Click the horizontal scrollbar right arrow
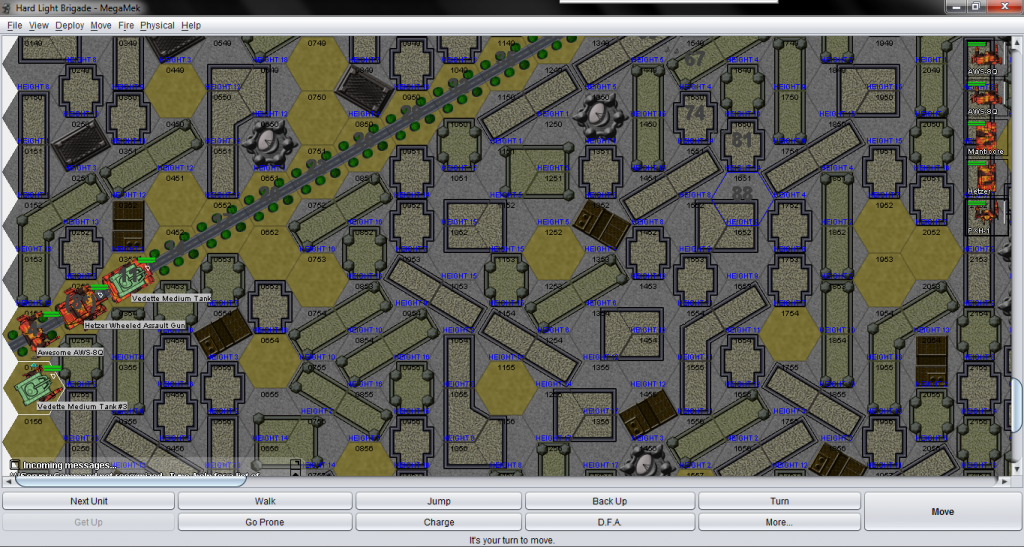The image size is (1024, 547). [1004, 482]
